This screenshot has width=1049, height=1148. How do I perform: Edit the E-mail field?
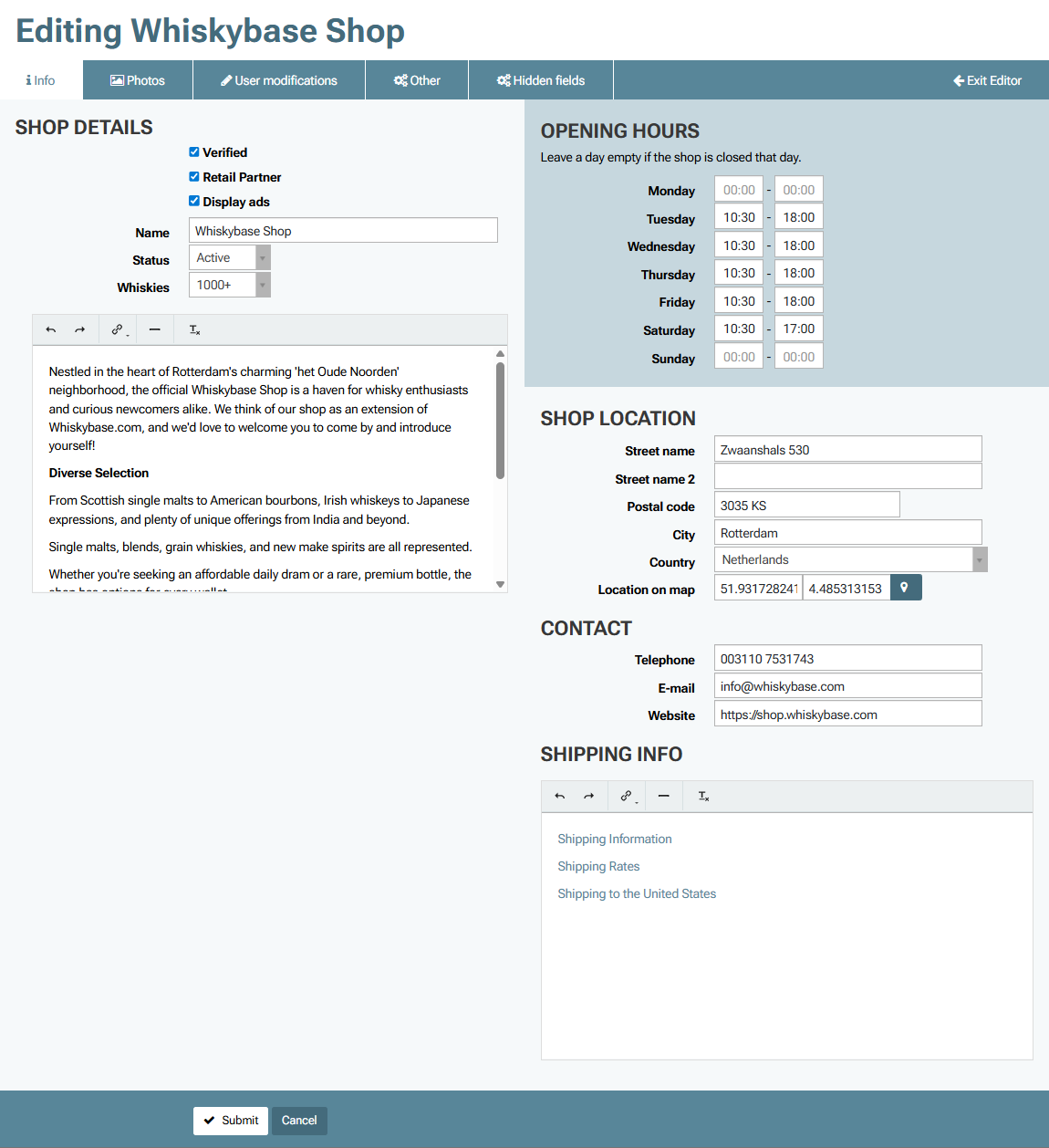[848, 685]
